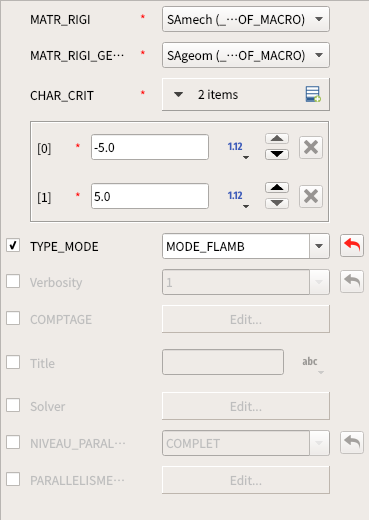This screenshot has height=520, width=369.
Task: Move item [1] up in the list
Action: [x=277, y=188]
